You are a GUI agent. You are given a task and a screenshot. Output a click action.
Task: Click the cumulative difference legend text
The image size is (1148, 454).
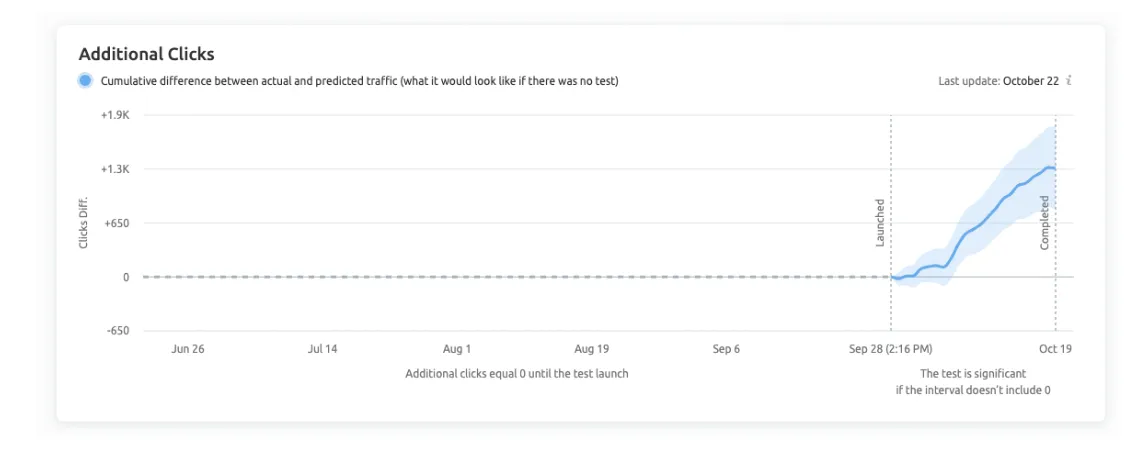click(359, 81)
